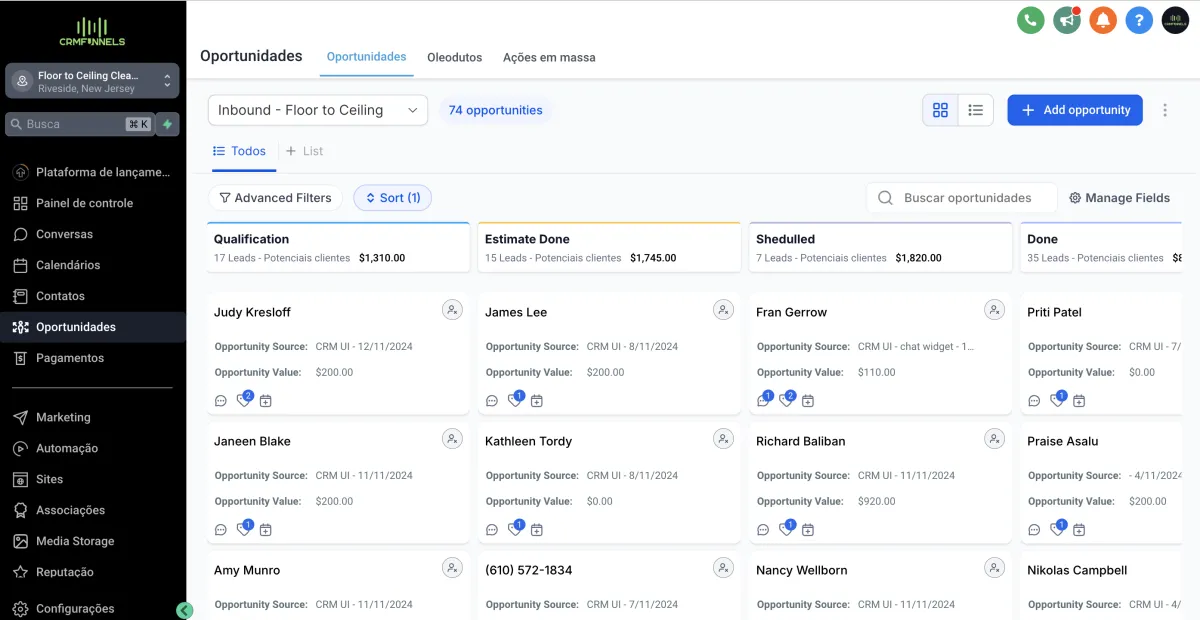Switch to the list view layout

[x=976, y=110]
